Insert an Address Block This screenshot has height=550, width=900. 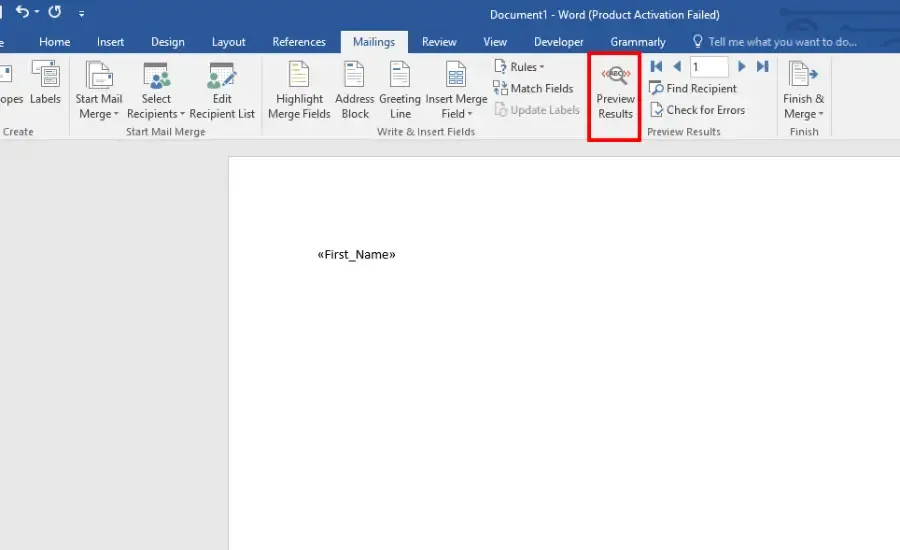tap(355, 90)
